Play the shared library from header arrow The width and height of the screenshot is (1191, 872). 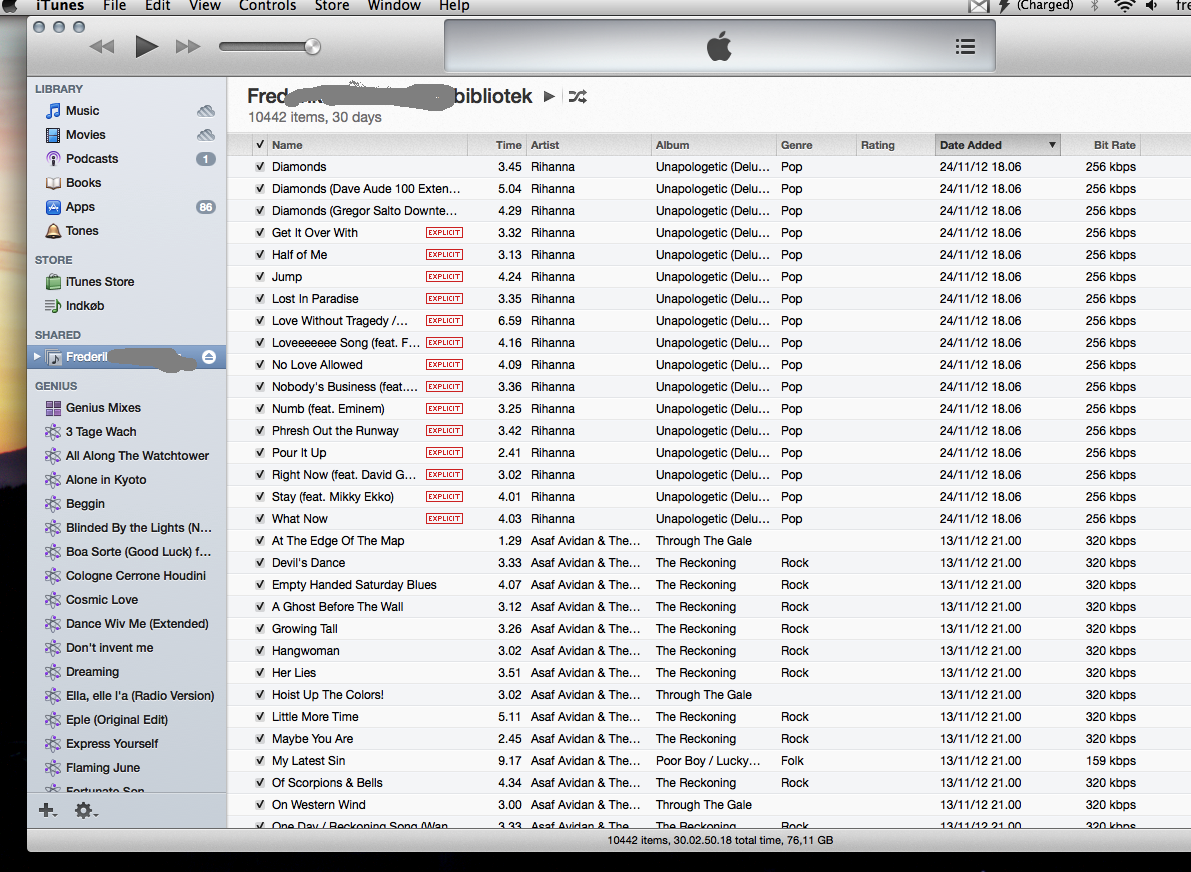[x=549, y=96]
